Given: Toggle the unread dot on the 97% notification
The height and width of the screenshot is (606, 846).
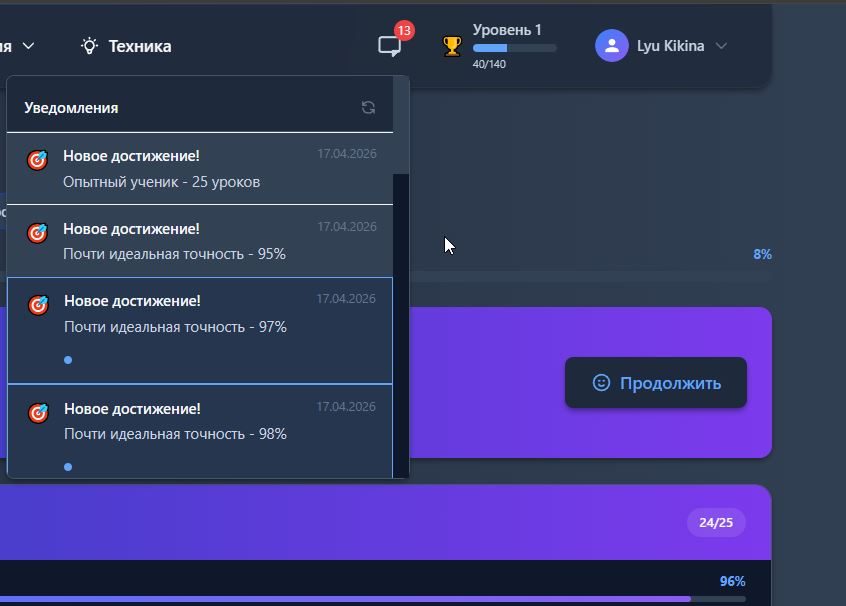Looking at the screenshot, I should coord(68,360).
